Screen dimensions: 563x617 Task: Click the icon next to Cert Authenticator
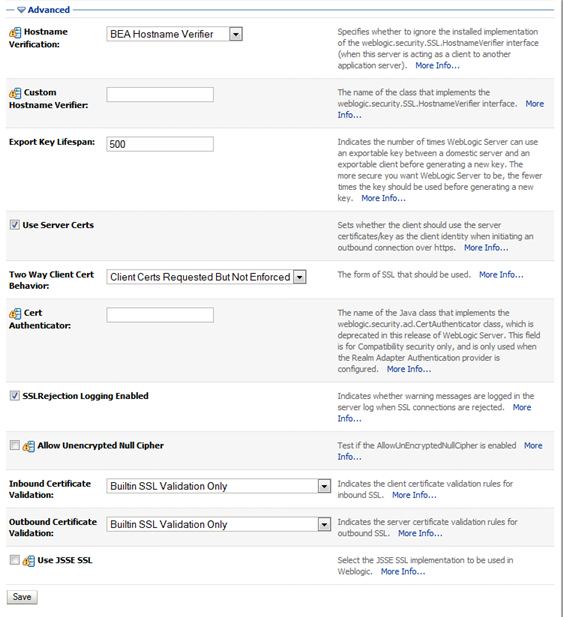[15, 313]
